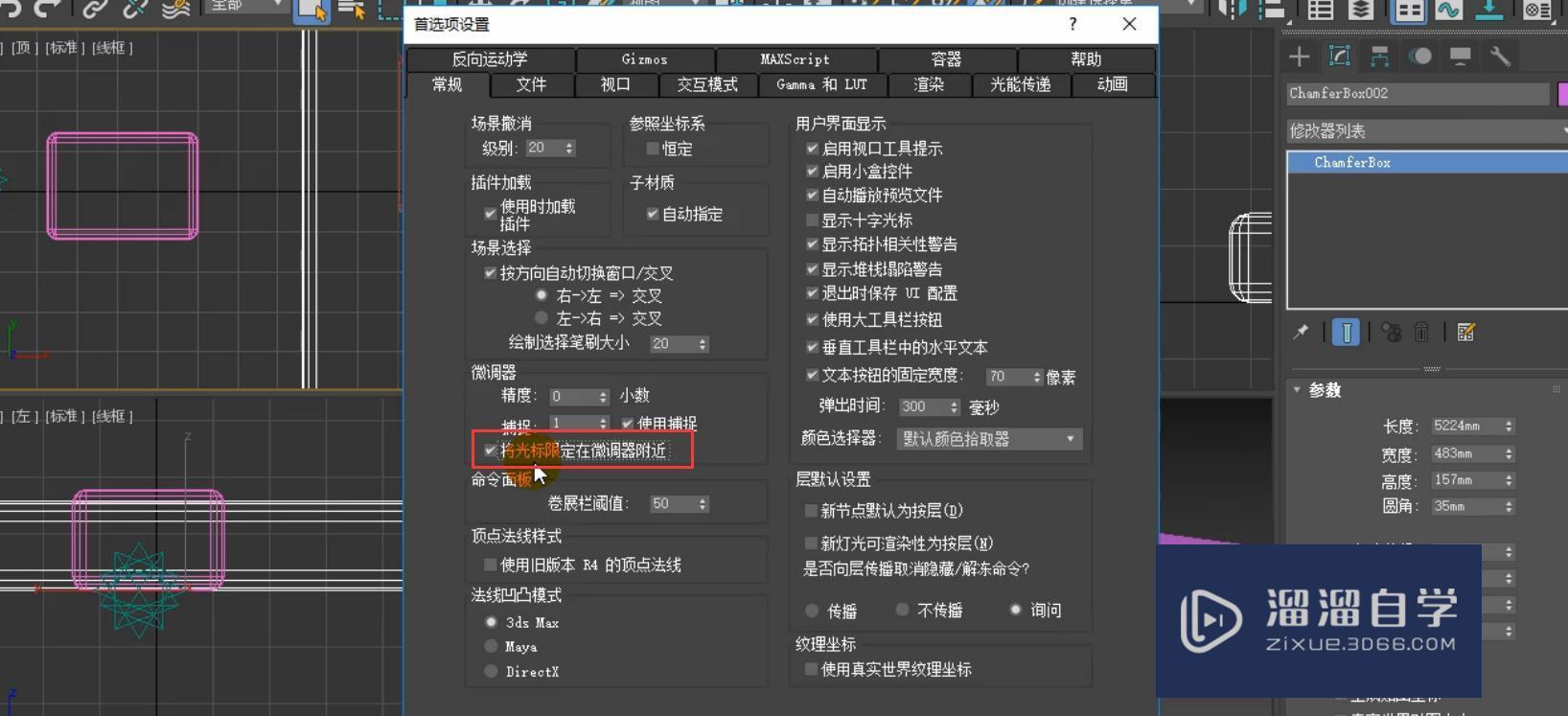Viewport: 1568px width, 716px height.
Task: Open the 修改器列表 dropdown
Action: pos(1427,131)
